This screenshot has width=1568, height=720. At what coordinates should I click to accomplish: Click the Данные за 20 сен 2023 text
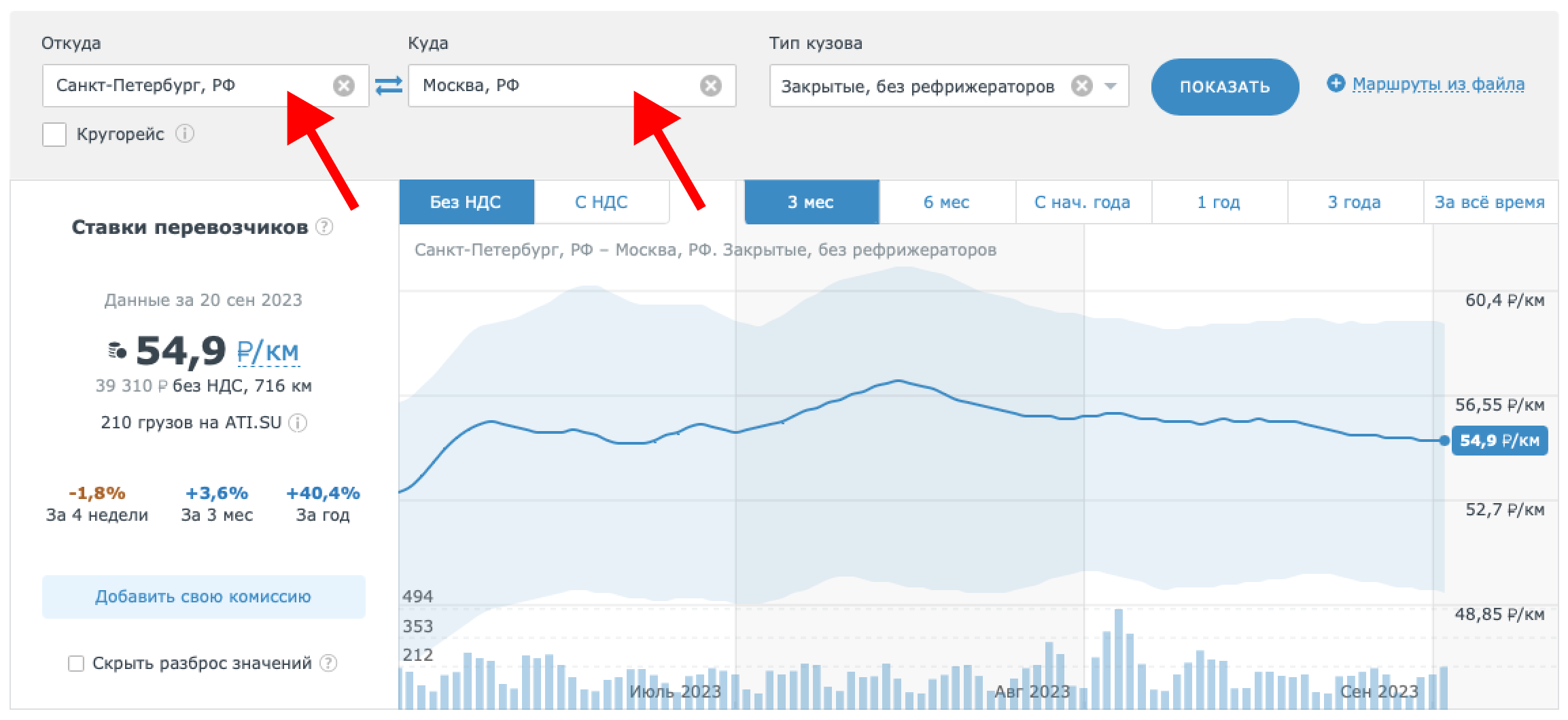203,300
